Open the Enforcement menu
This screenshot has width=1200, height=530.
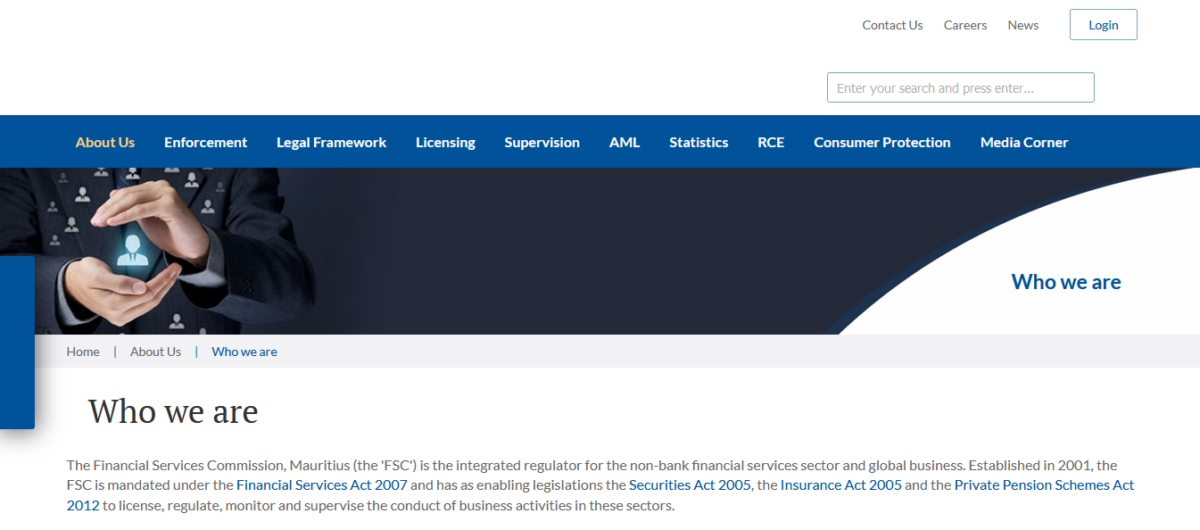[206, 142]
